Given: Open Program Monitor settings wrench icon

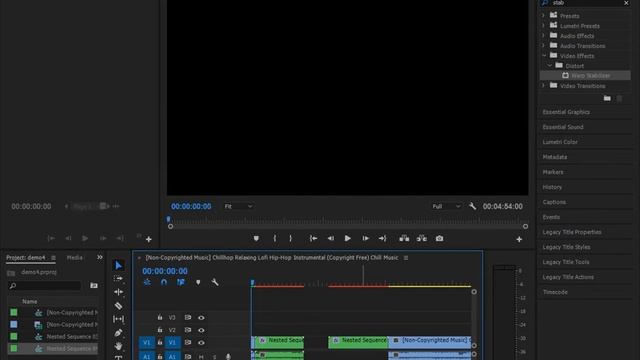Looking at the screenshot, I should click(x=472, y=206).
